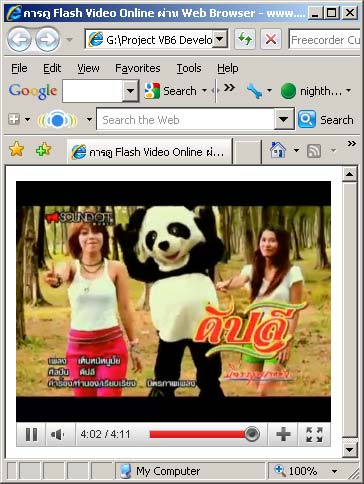Viewport: 364px width, 484px height.
Task: Expand wrench settings dropdown arrow
Action: pos(269,91)
